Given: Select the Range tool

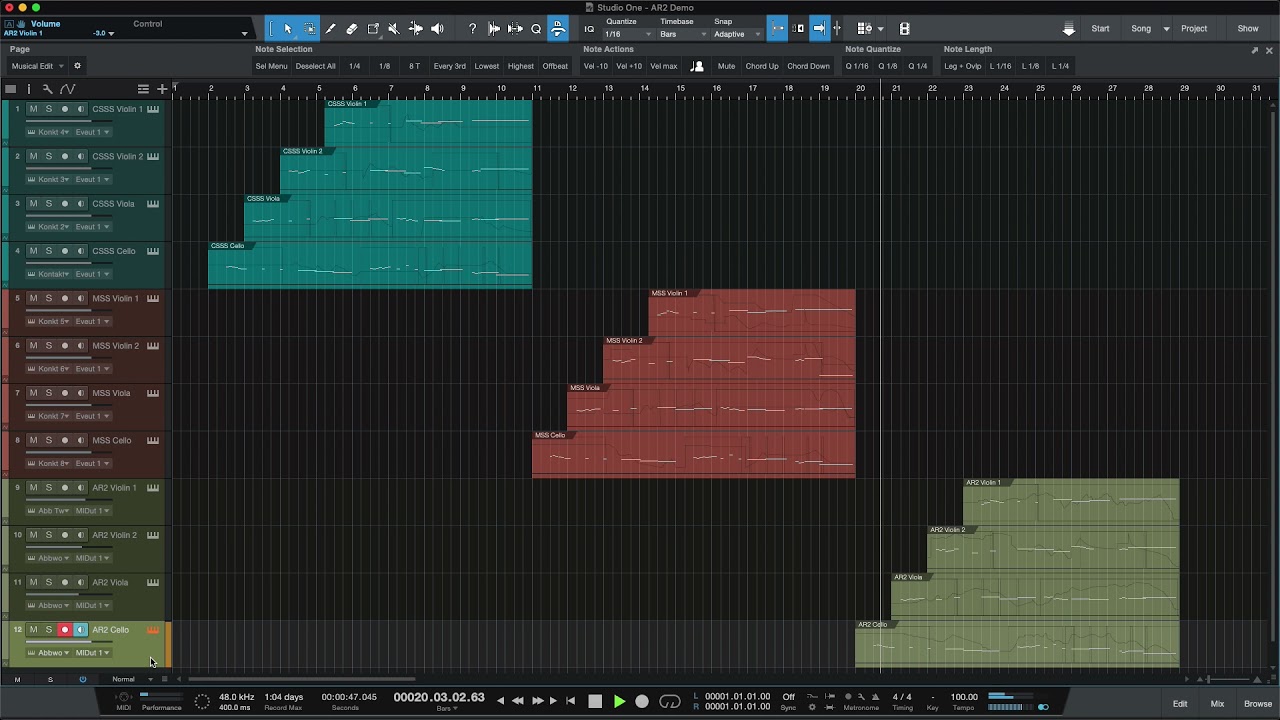Looking at the screenshot, I should coord(309,29).
